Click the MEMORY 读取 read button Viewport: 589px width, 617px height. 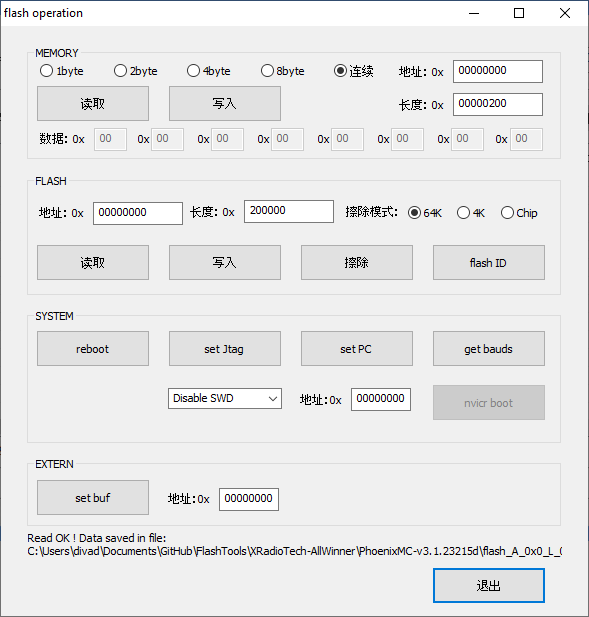point(93,103)
